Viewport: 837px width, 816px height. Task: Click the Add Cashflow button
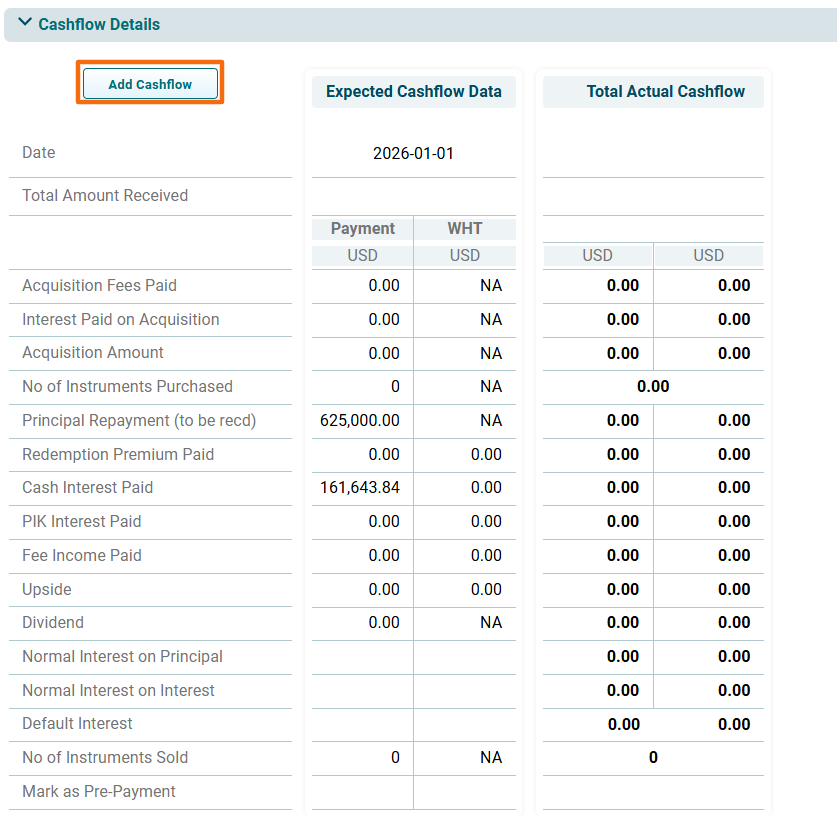point(150,84)
